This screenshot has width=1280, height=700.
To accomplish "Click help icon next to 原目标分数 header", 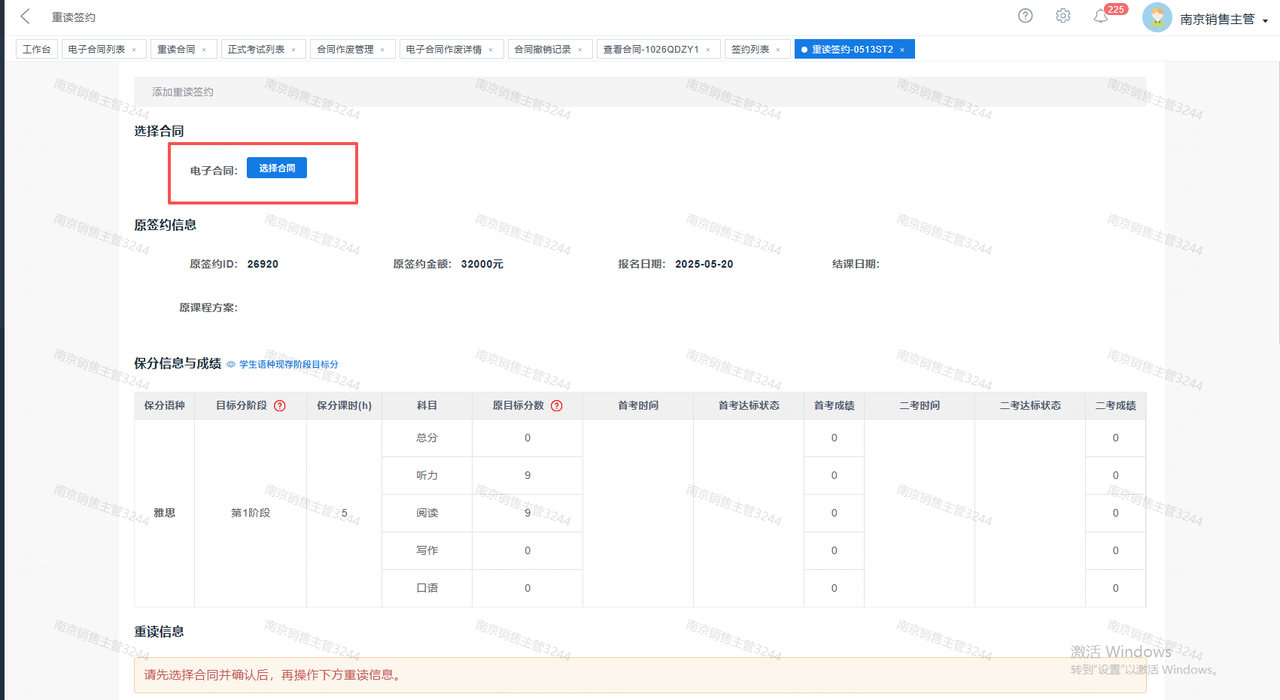I will (557, 406).
